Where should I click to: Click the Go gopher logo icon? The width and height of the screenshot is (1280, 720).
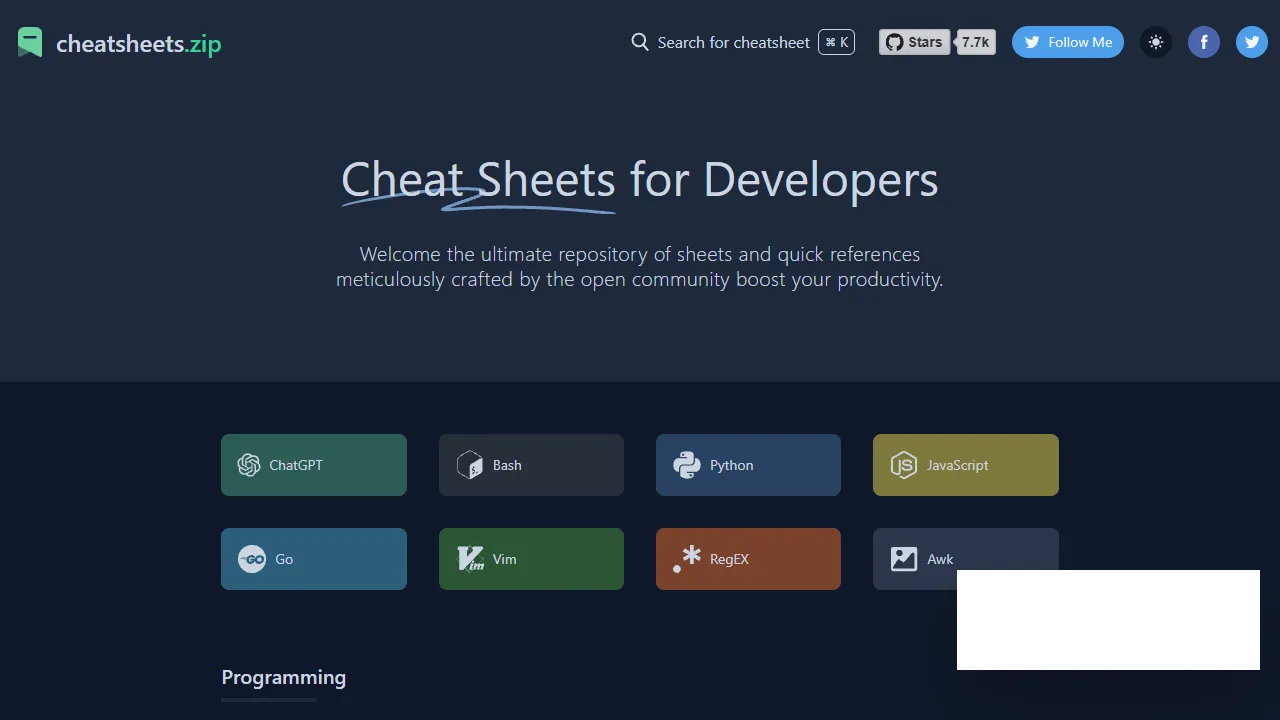click(252, 559)
